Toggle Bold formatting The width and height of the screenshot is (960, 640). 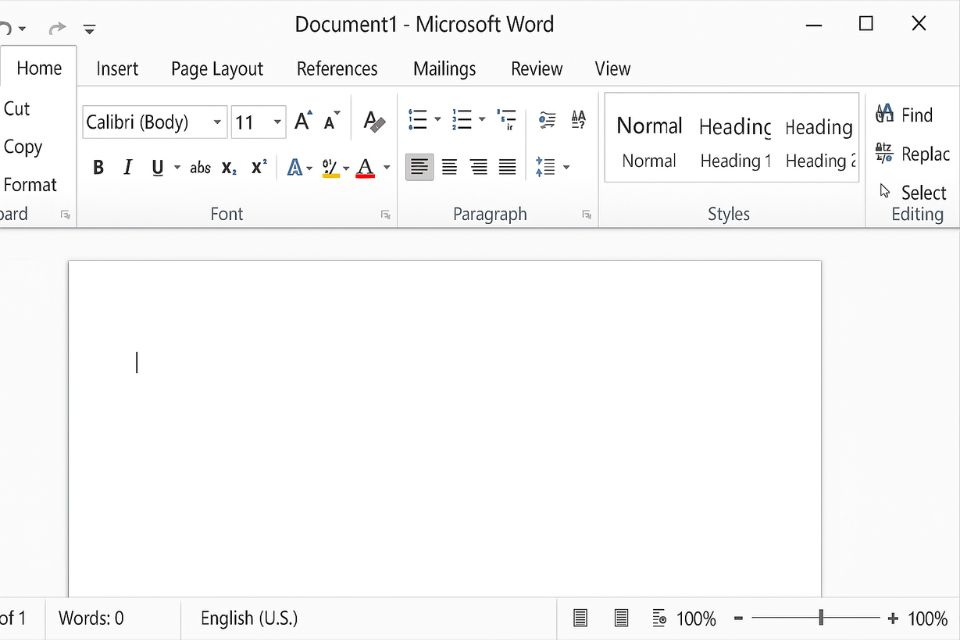tap(98, 168)
